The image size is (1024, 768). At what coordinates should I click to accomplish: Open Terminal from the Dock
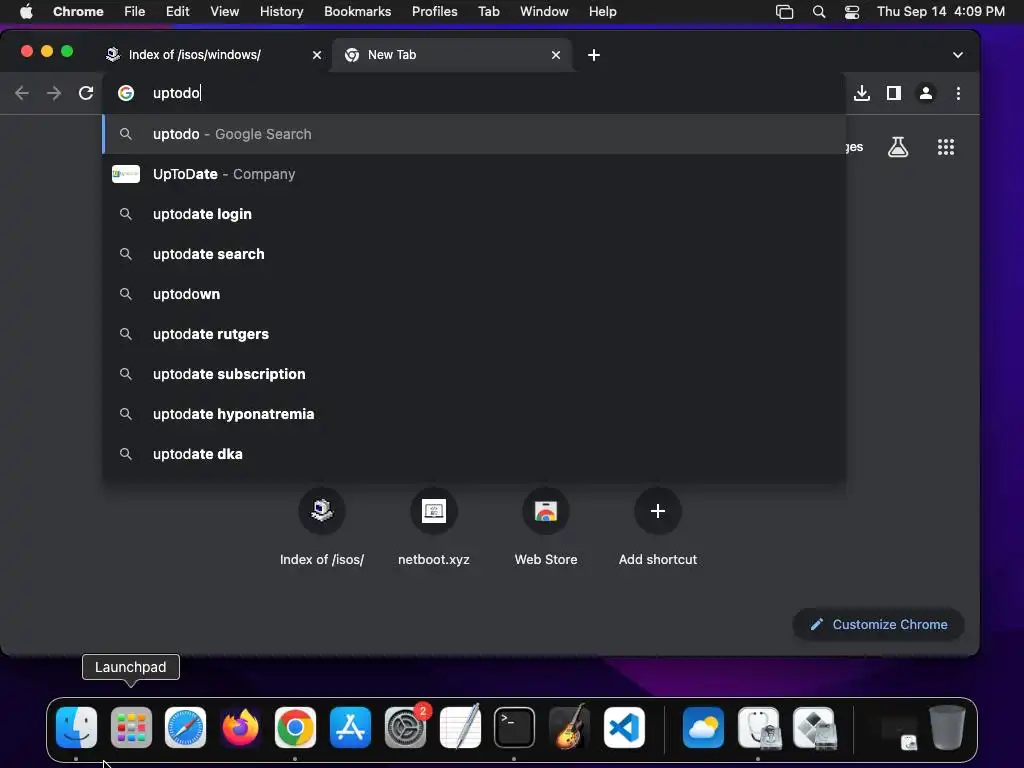point(515,728)
